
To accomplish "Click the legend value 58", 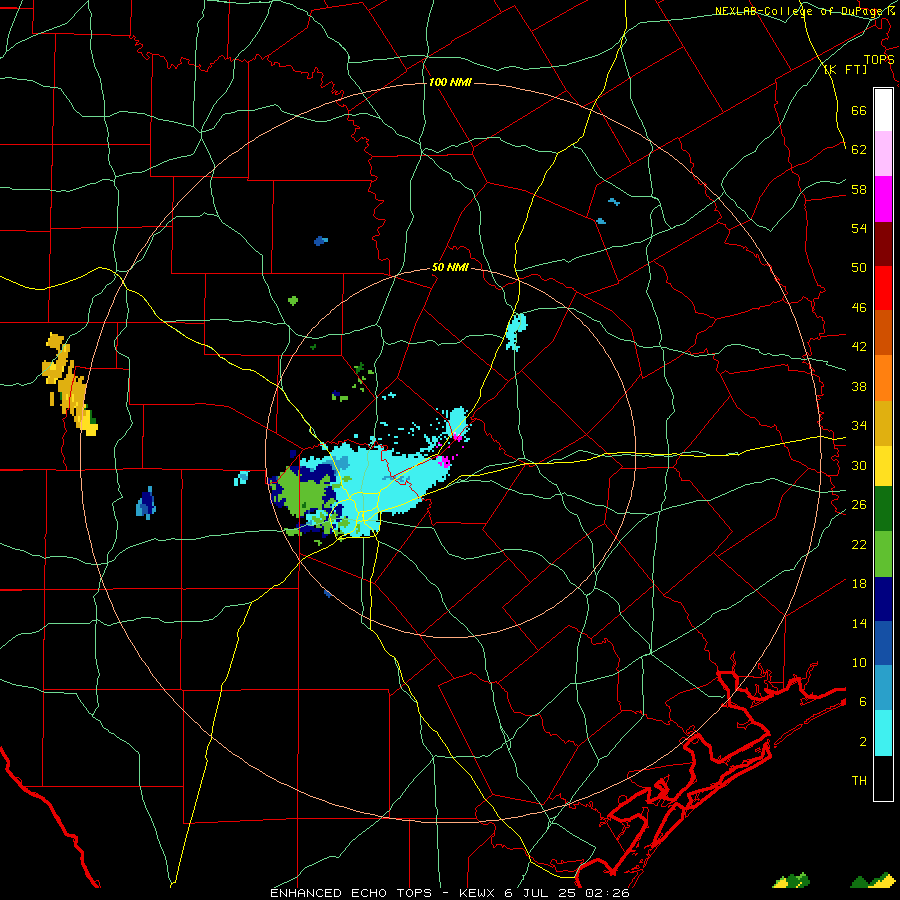I will (859, 189).
